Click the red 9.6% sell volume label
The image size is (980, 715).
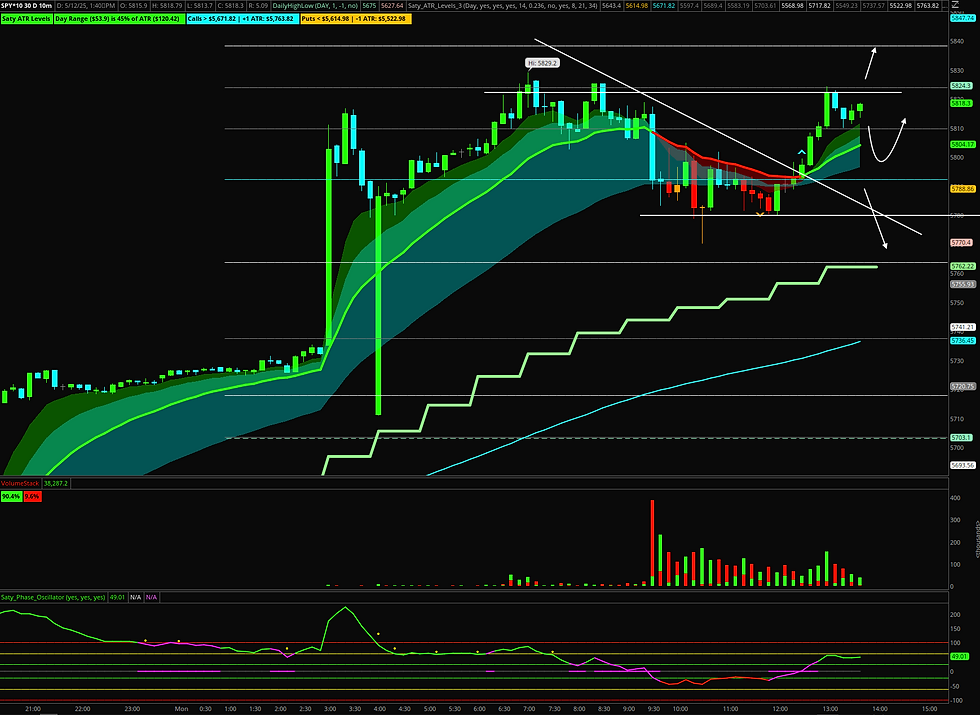pos(32,496)
